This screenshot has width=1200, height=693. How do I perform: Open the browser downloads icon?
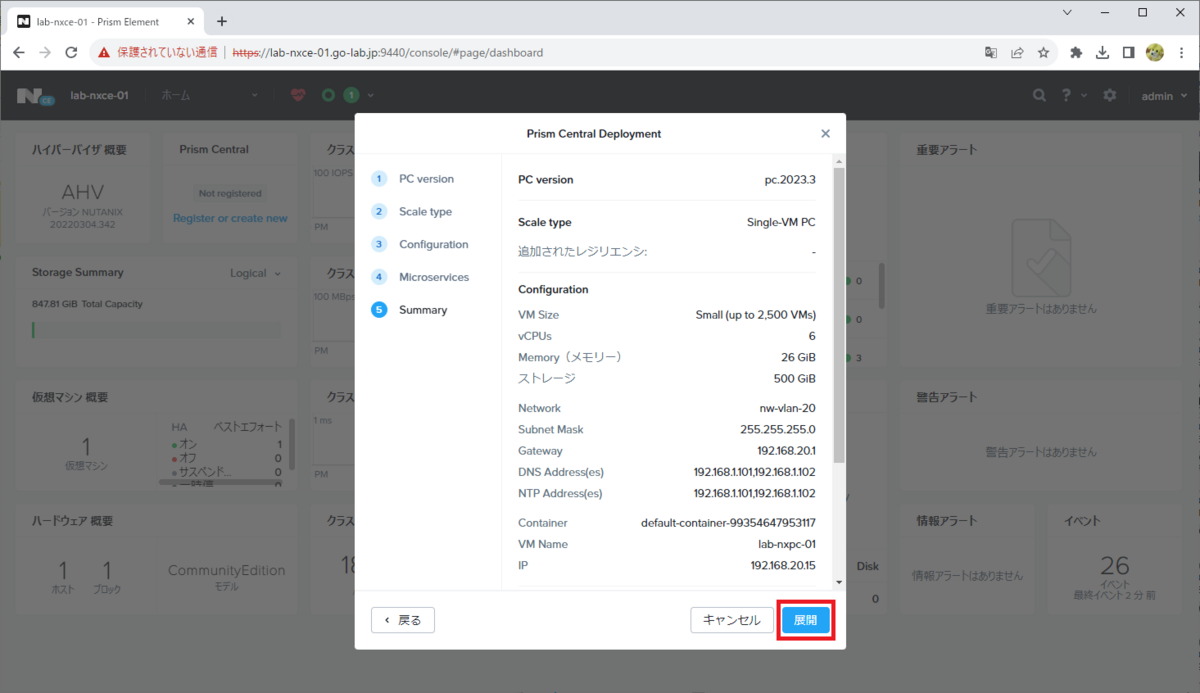1102,52
